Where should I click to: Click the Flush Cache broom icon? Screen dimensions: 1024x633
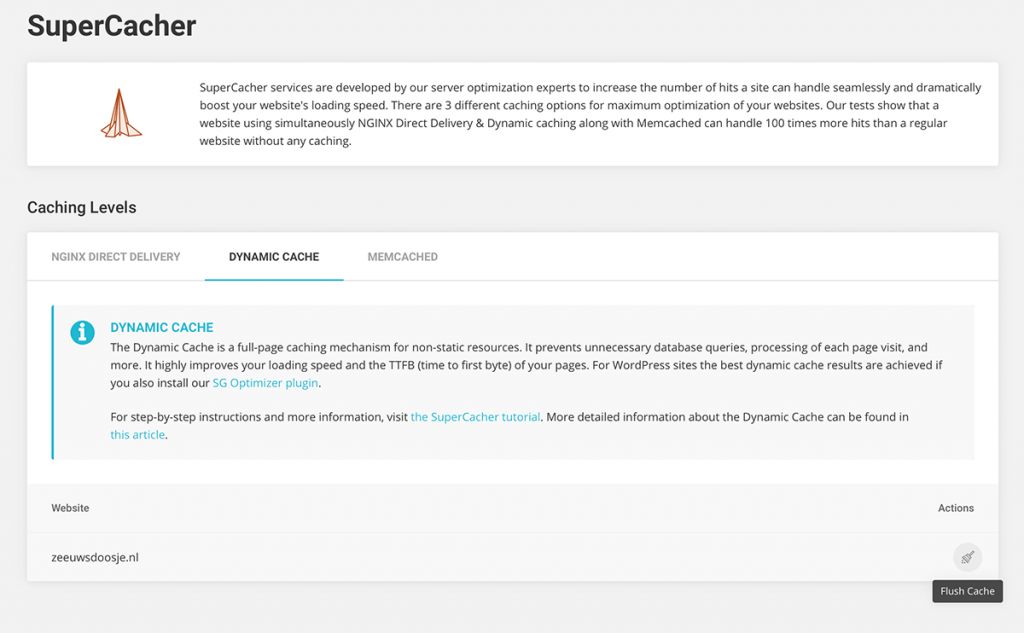pos(967,557)
